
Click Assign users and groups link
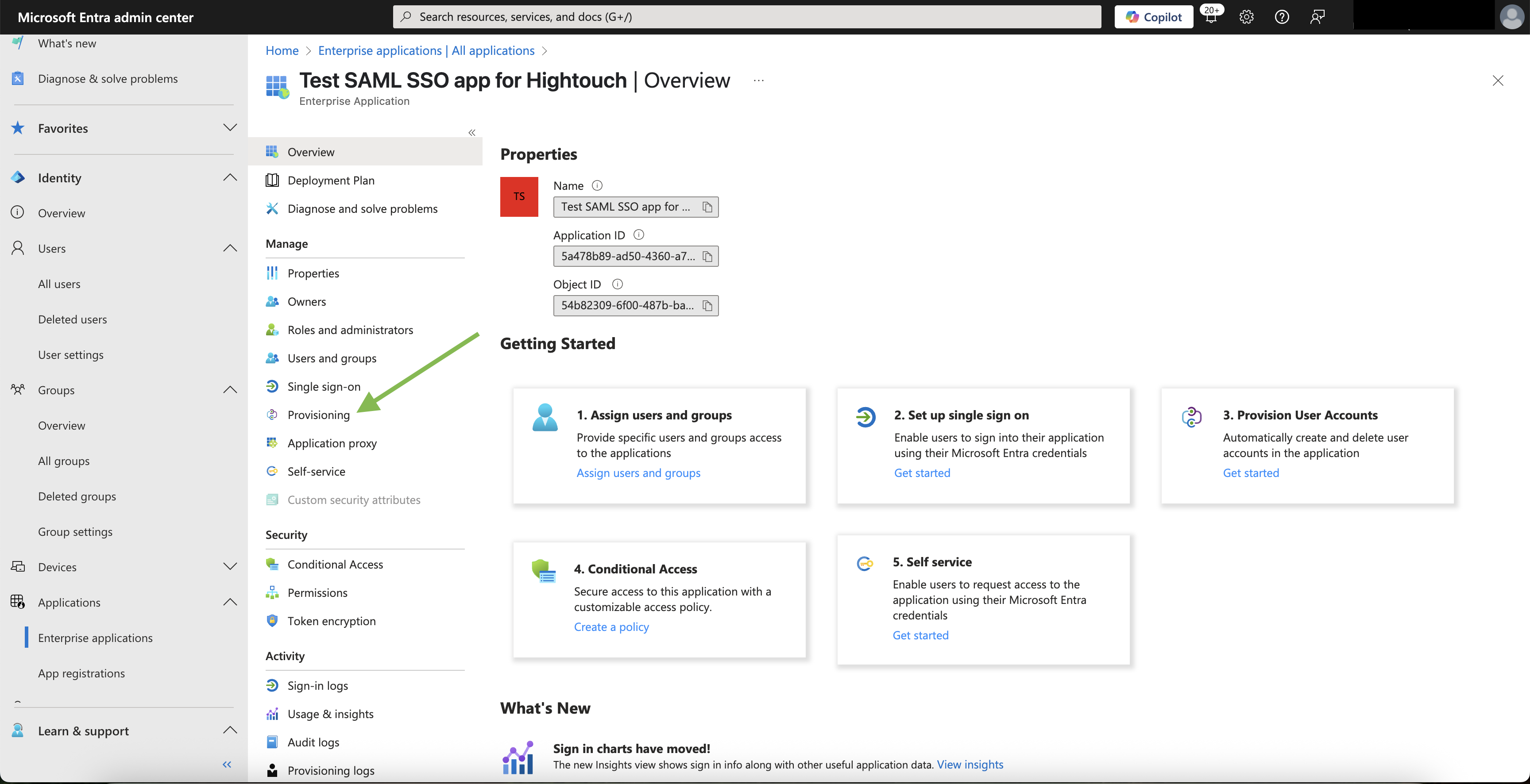[x=638, y=473]
